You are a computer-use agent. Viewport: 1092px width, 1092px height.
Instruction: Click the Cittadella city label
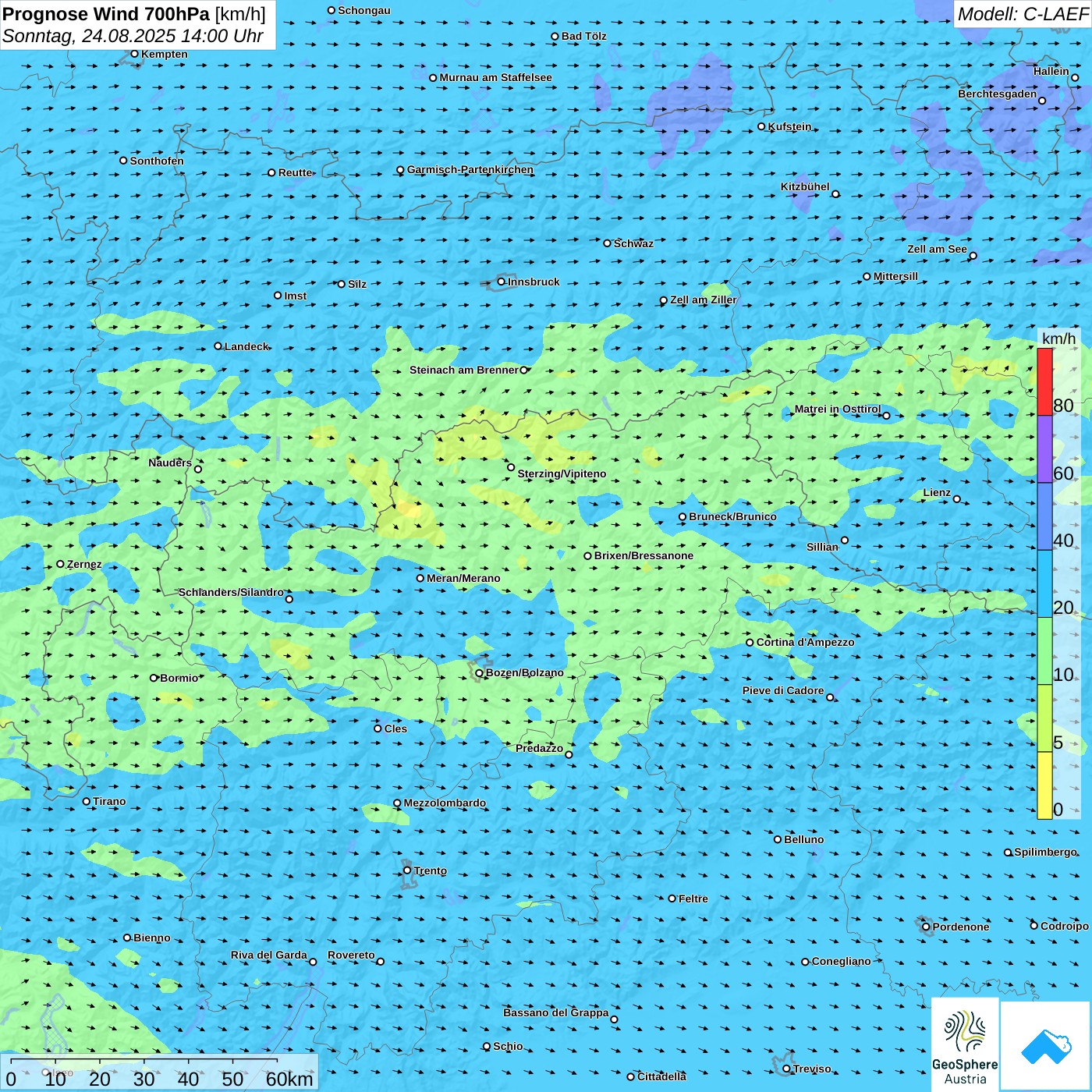(x=661, y=1076)
